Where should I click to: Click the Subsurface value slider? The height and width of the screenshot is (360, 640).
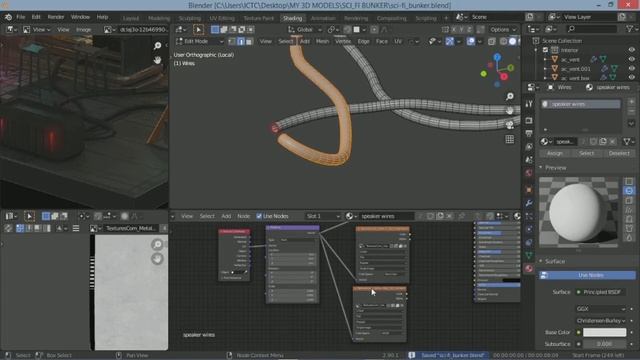click(604, 344)
